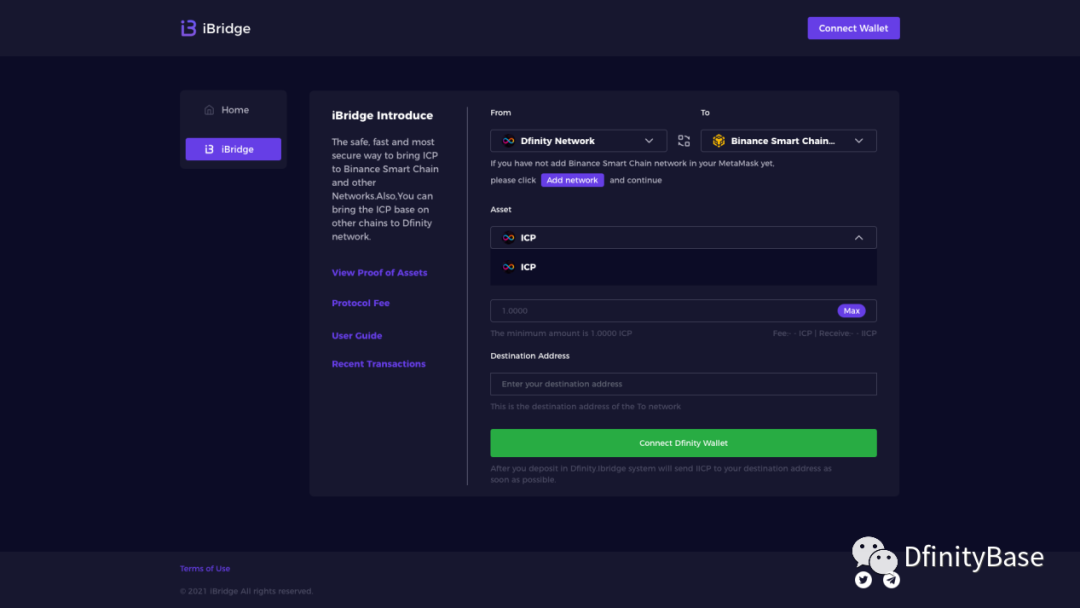Click the minimum amount 1.0000 ICP note
This screenshot has width=1080, height=608.
click(561, 333)
